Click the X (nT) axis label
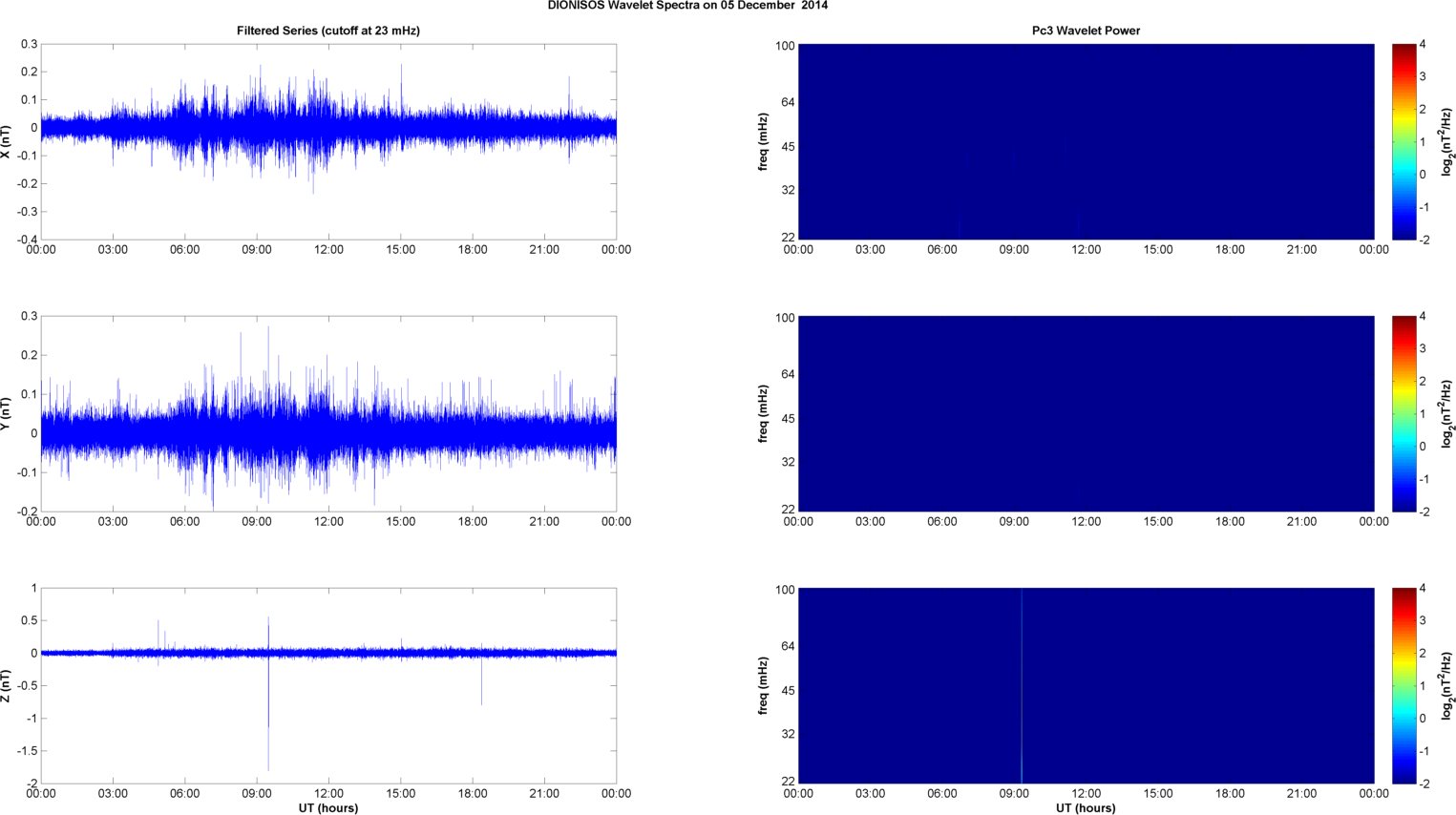 coord(7,141)
